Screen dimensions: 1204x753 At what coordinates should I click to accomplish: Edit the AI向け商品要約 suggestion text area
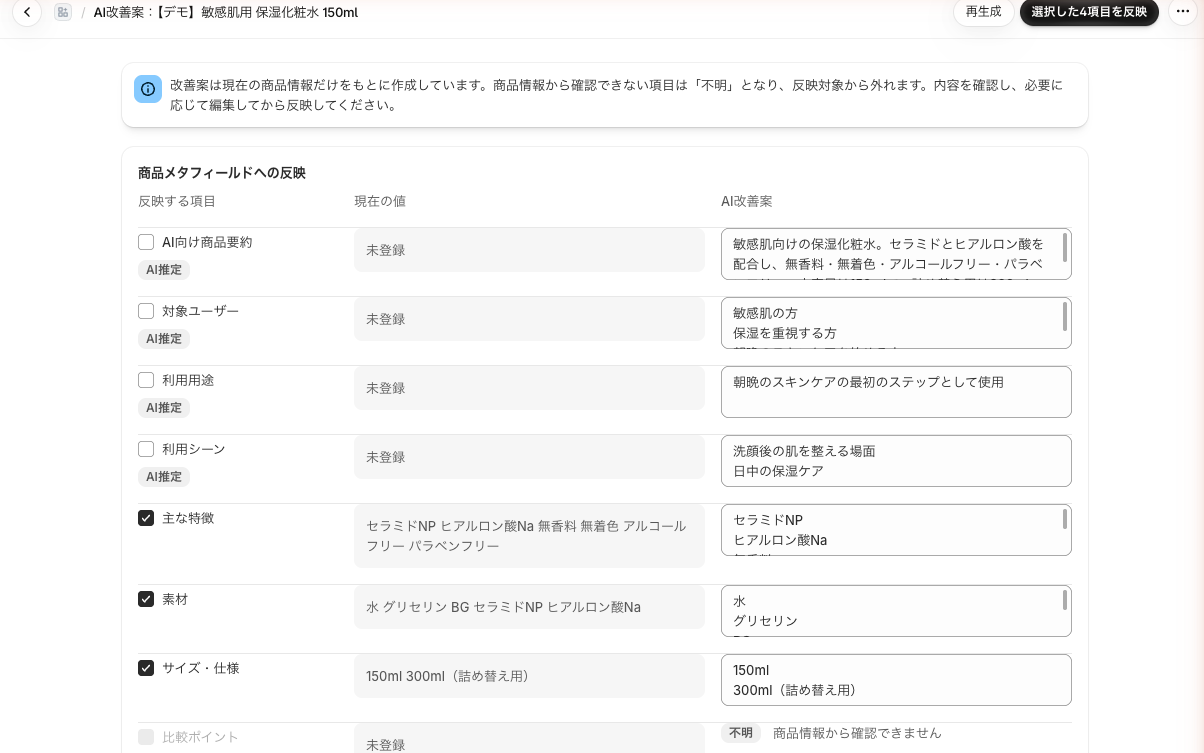[896, 254]
